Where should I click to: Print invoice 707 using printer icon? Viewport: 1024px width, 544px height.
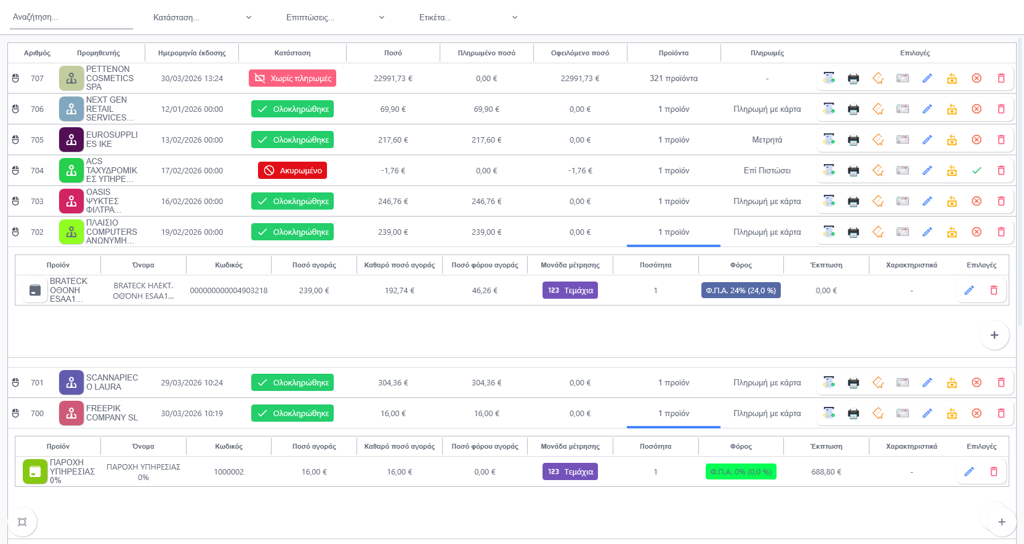pyautogui.click(x=853, y=78)
